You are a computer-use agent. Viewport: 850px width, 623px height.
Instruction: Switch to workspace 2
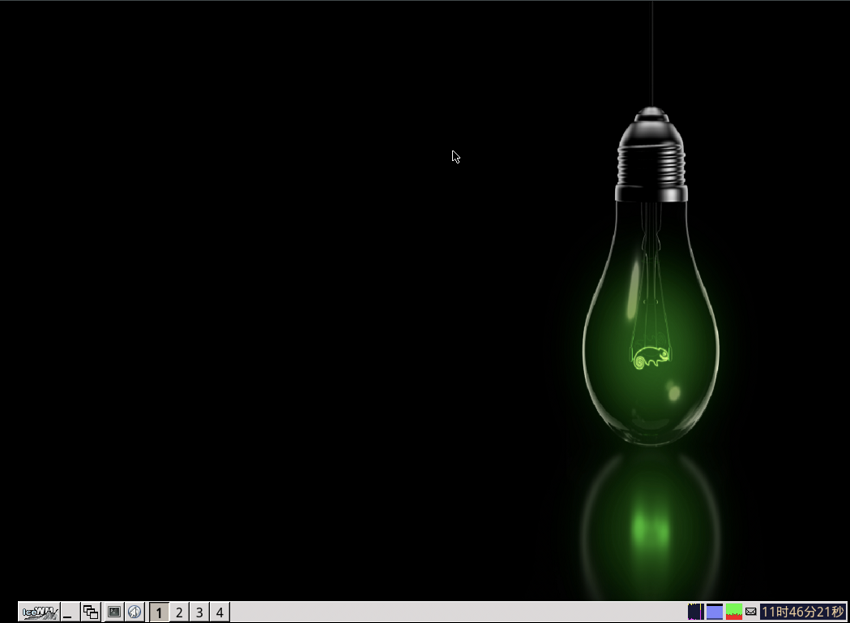pyautogui.click(x=179, y=612)
